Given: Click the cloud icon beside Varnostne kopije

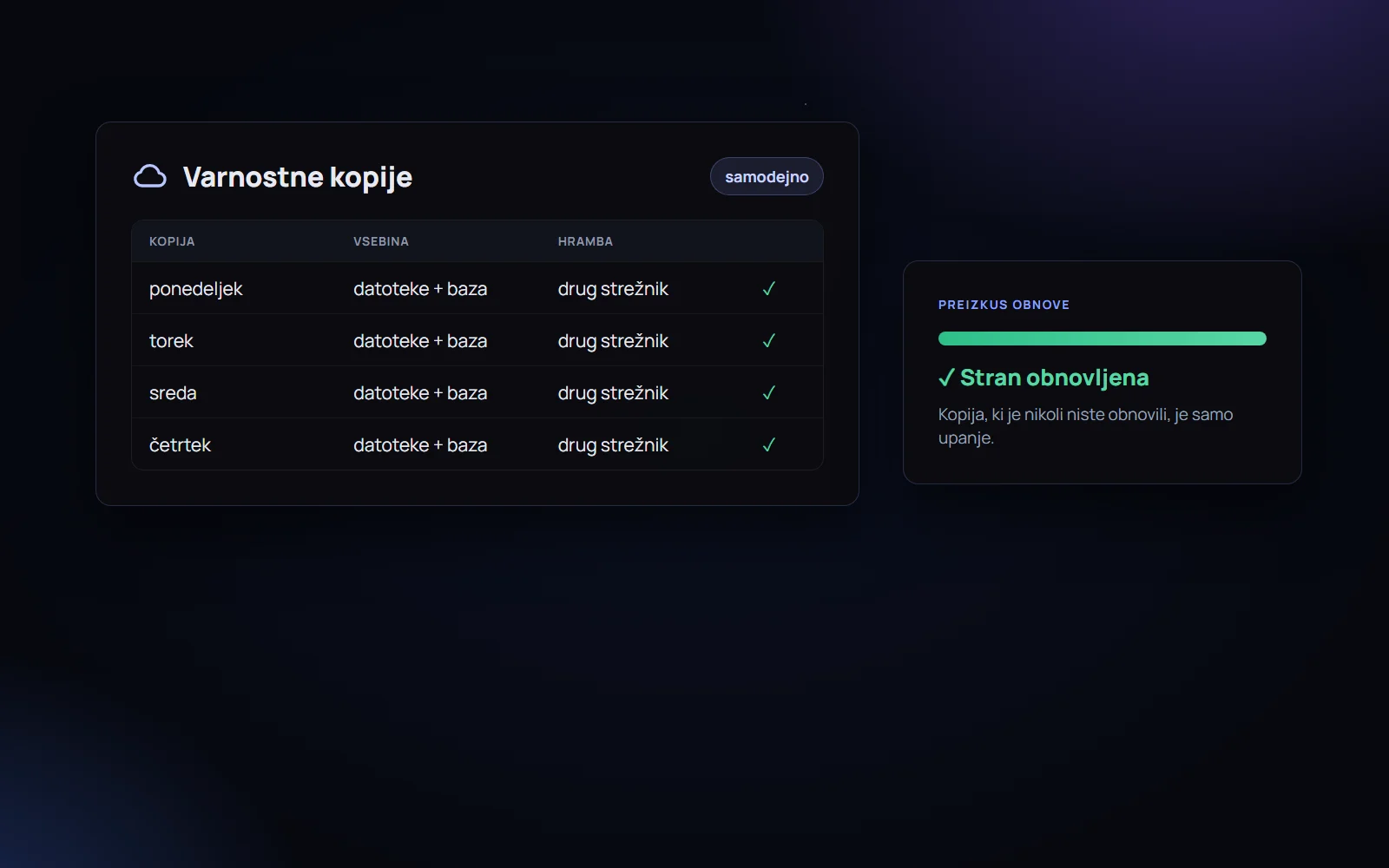Looking at the screenshot, I should (x=150, y=176).
